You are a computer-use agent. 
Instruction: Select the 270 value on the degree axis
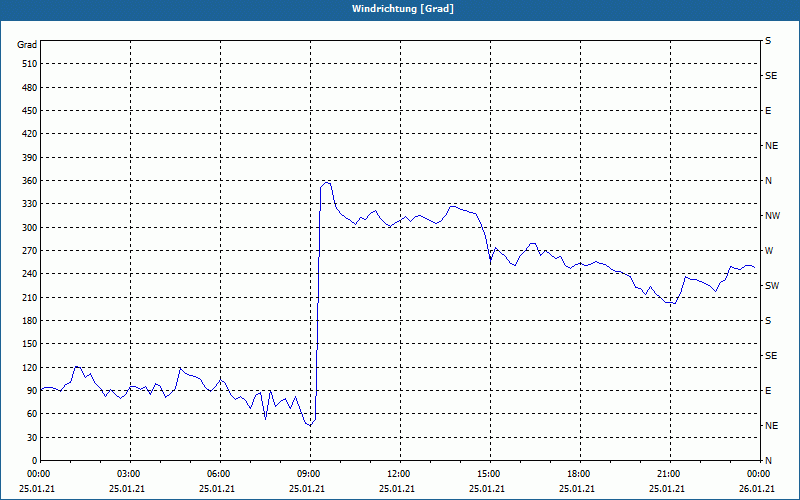(x=30, y=251)
